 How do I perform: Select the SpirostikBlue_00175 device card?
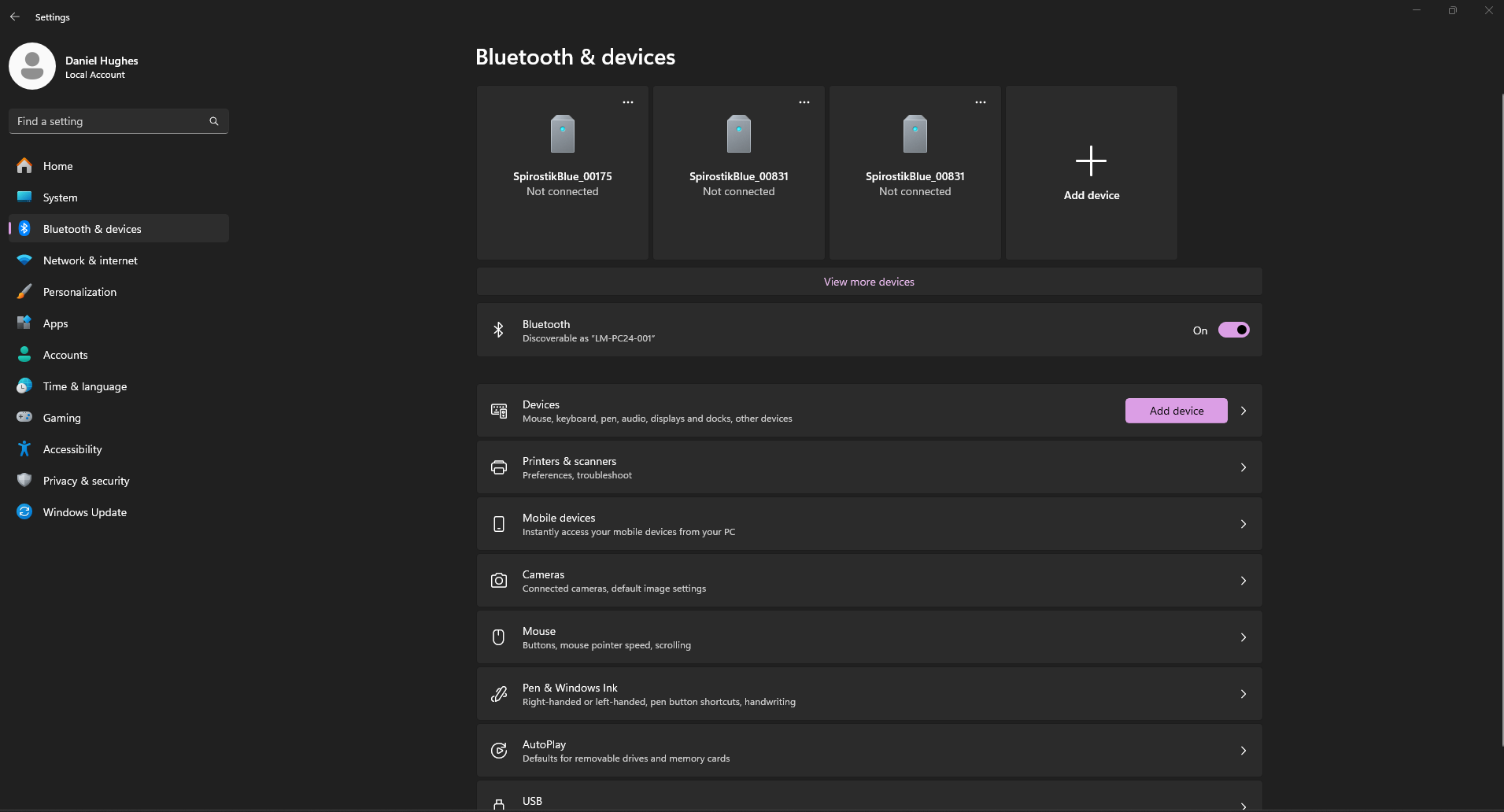[x=563, y=172]
